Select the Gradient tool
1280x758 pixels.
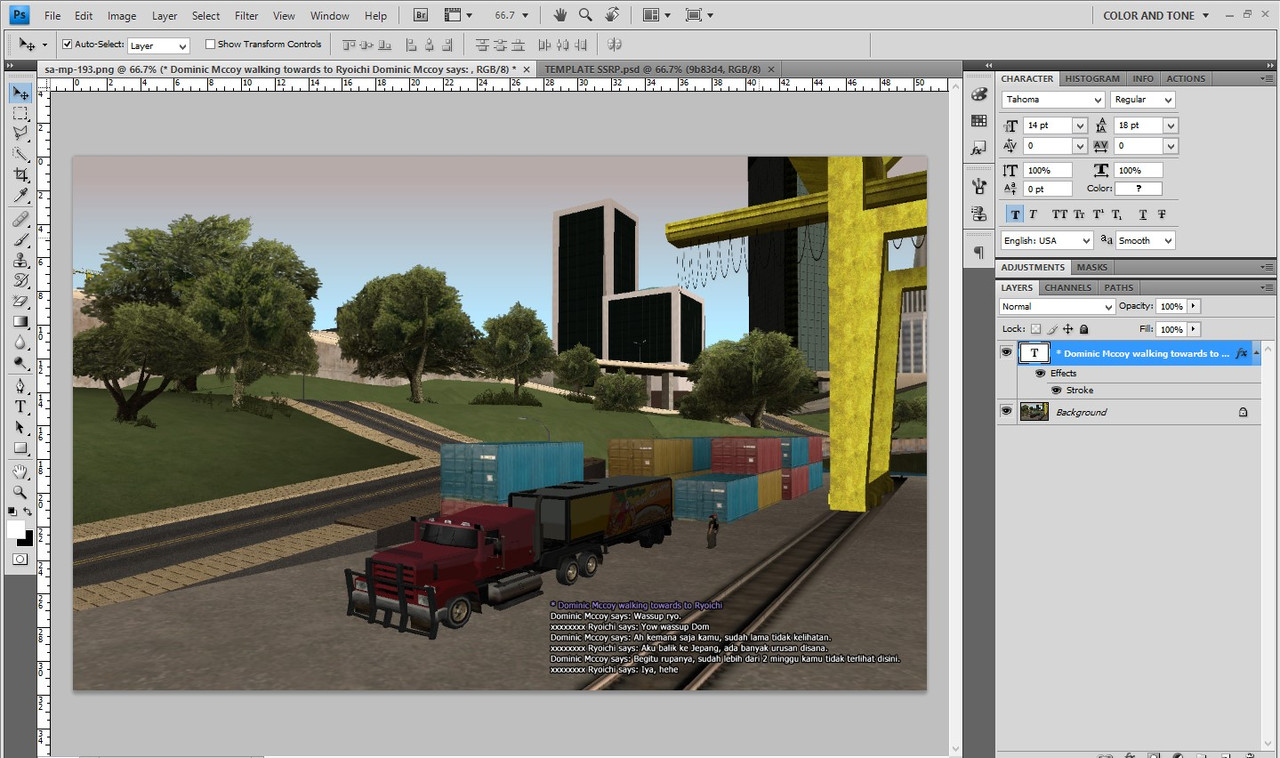20,322
